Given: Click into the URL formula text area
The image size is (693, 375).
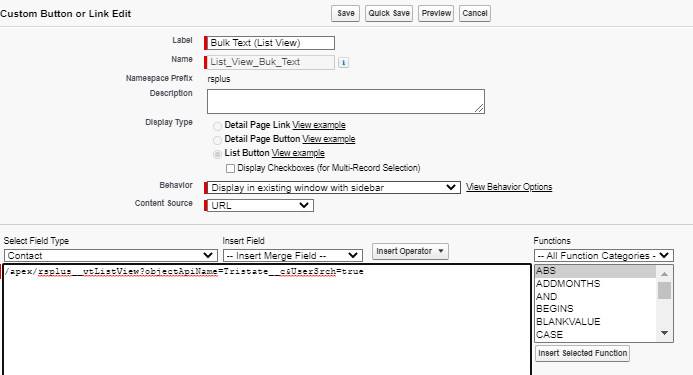Looking at the screenshot, I should tap(267, 319).
